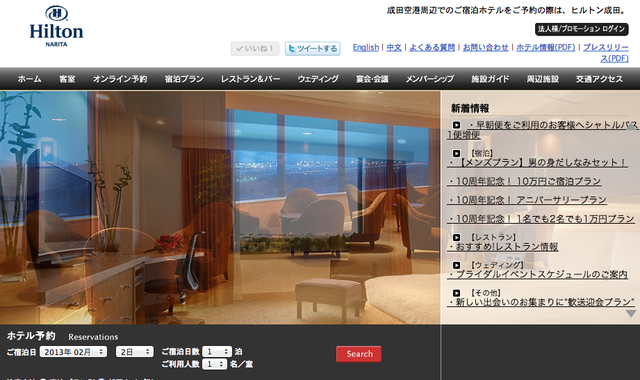Click the news panel scroll-down arrow
Viewport: 640px width, 380px height.
point(631,313)
